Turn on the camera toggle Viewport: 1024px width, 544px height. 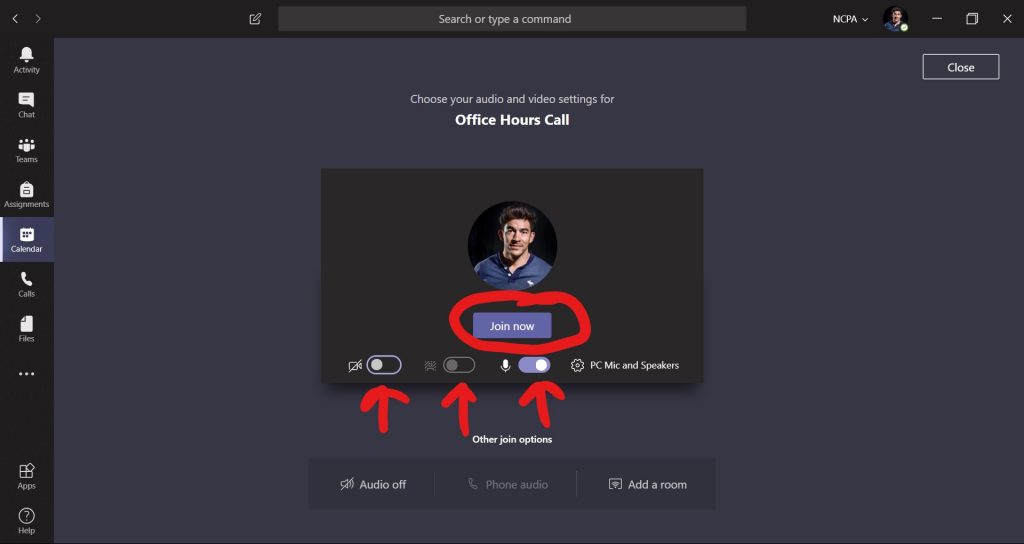(384, 365)
